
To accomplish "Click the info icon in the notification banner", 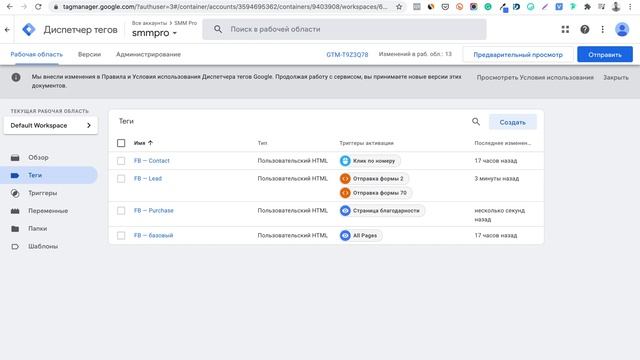I will point(16,77).
